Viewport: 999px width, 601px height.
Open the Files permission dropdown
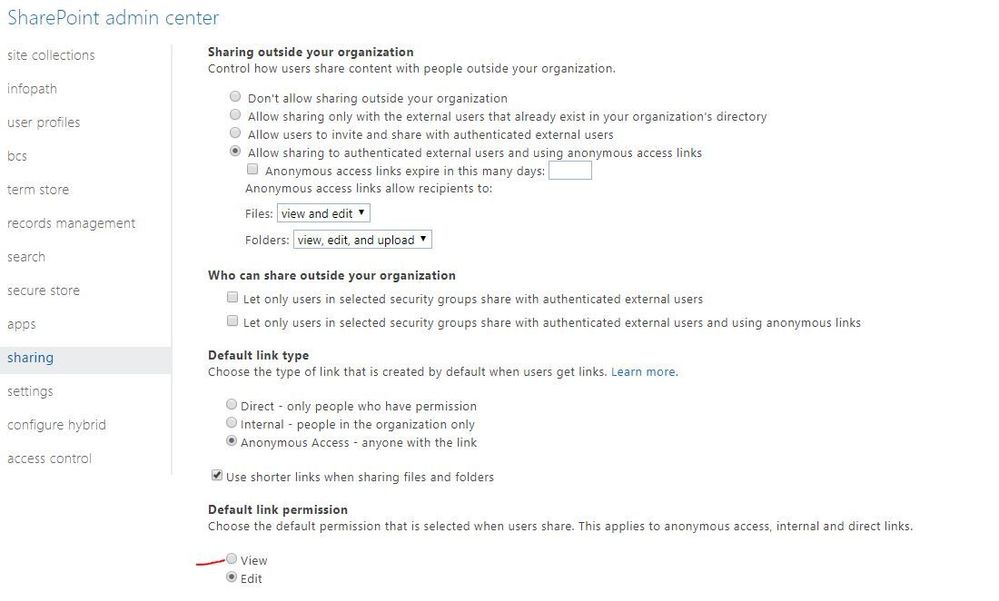pyautogui.click(x=323, y=213)
